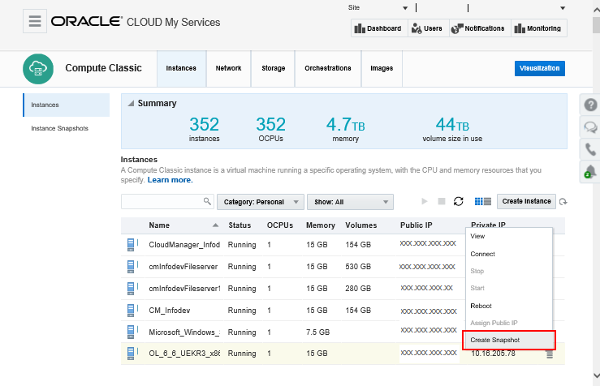Viewport: 600px width, 386px height.
Task: Open the Monitoring button
Action: 539,28
